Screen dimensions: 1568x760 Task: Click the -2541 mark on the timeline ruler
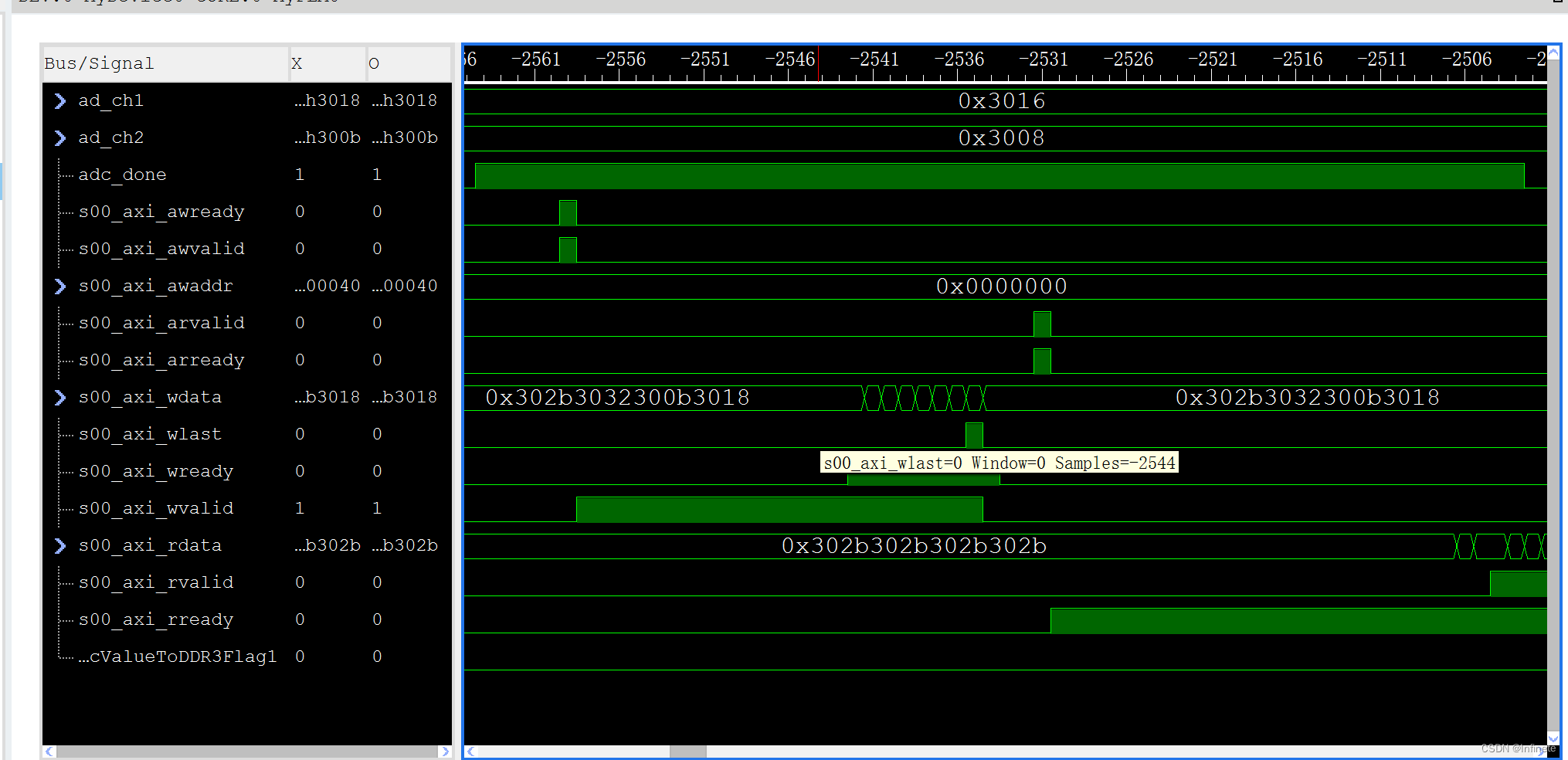tap(874, 59)
